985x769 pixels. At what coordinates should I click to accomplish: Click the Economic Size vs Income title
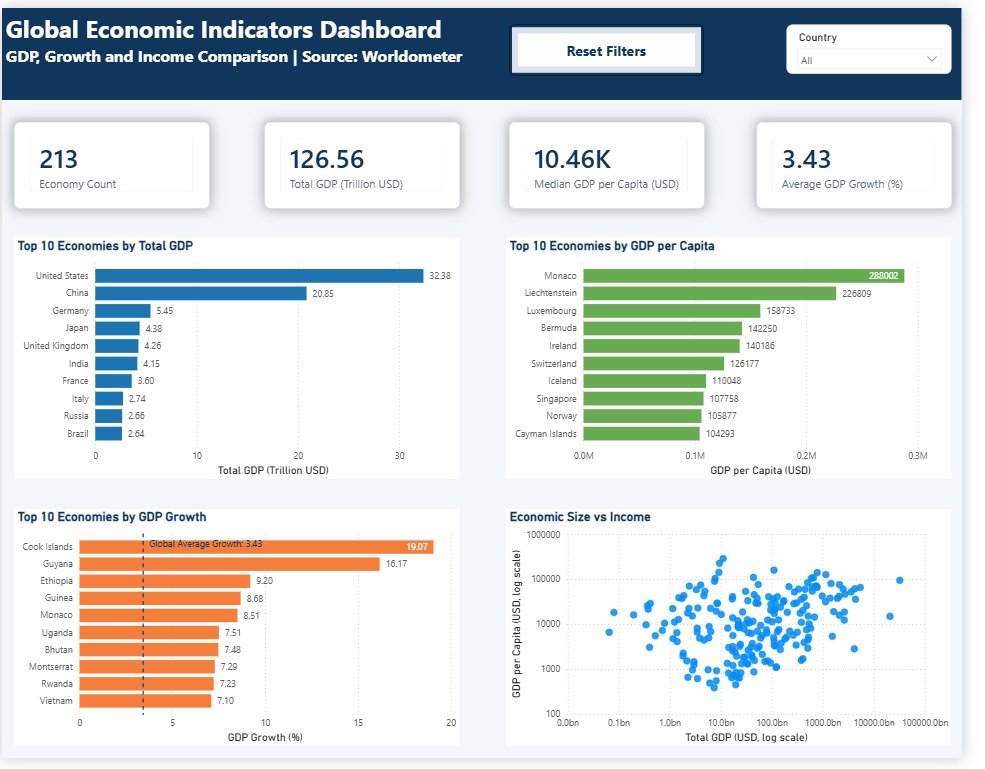tap(580, 517)
